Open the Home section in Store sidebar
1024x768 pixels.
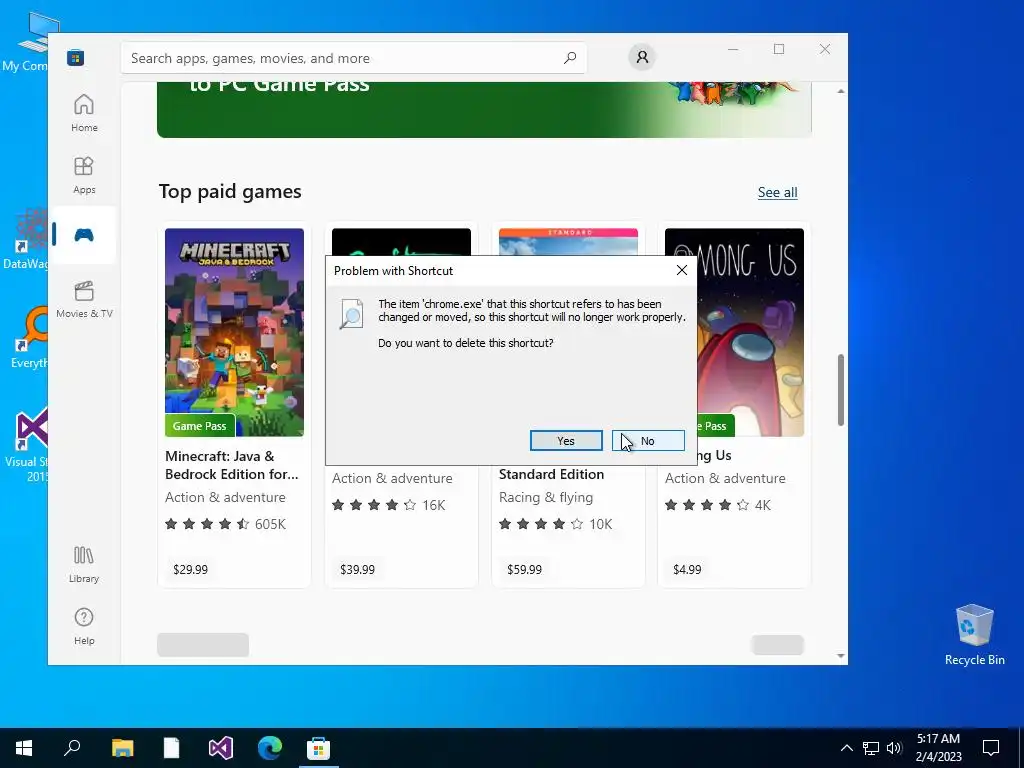[x=84, y=113]
